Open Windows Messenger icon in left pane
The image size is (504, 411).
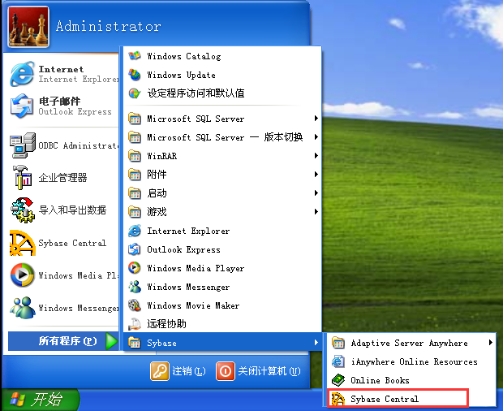coord(22,307)
